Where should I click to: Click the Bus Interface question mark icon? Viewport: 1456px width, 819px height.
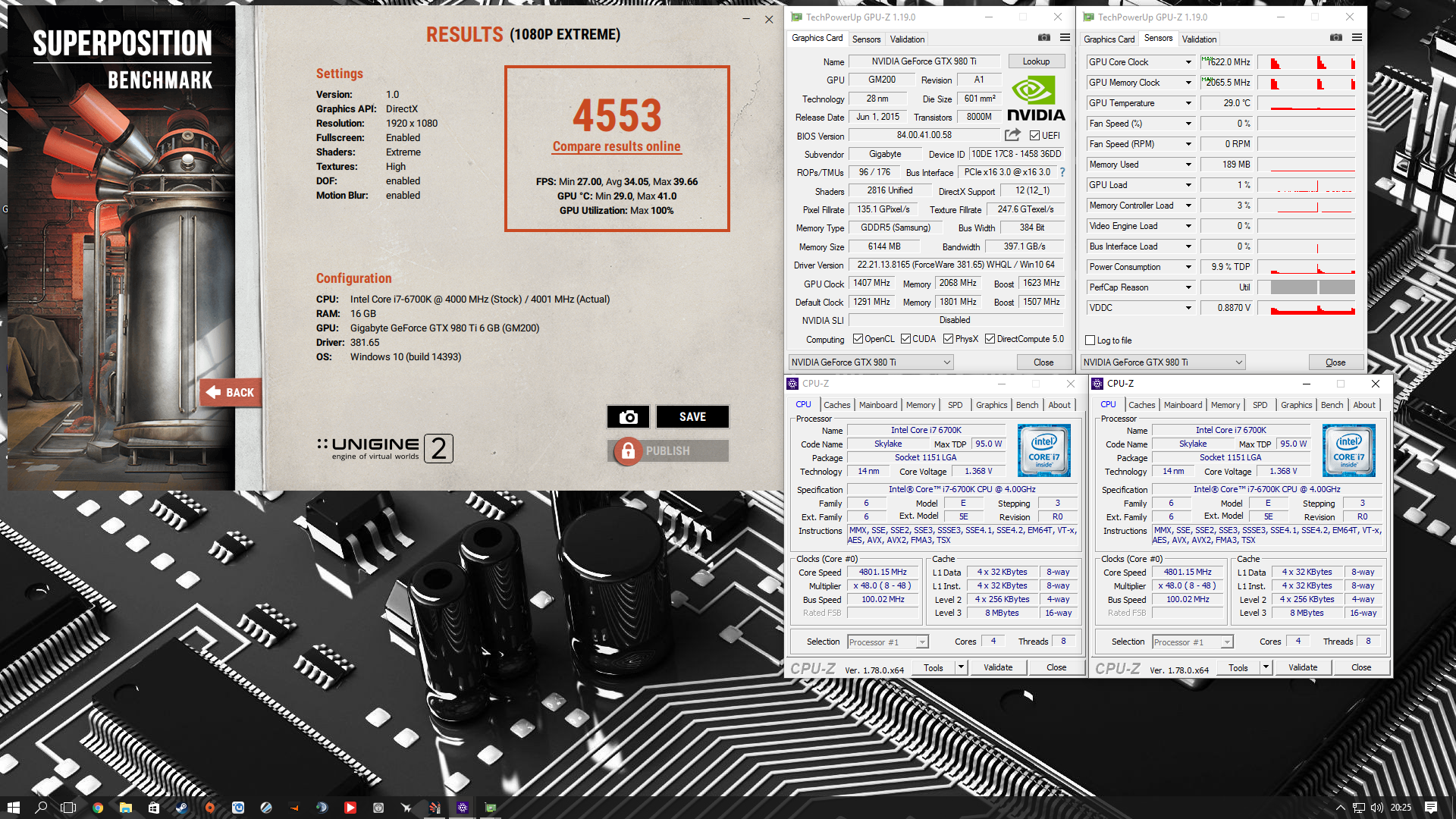(x=1062, y=172)
